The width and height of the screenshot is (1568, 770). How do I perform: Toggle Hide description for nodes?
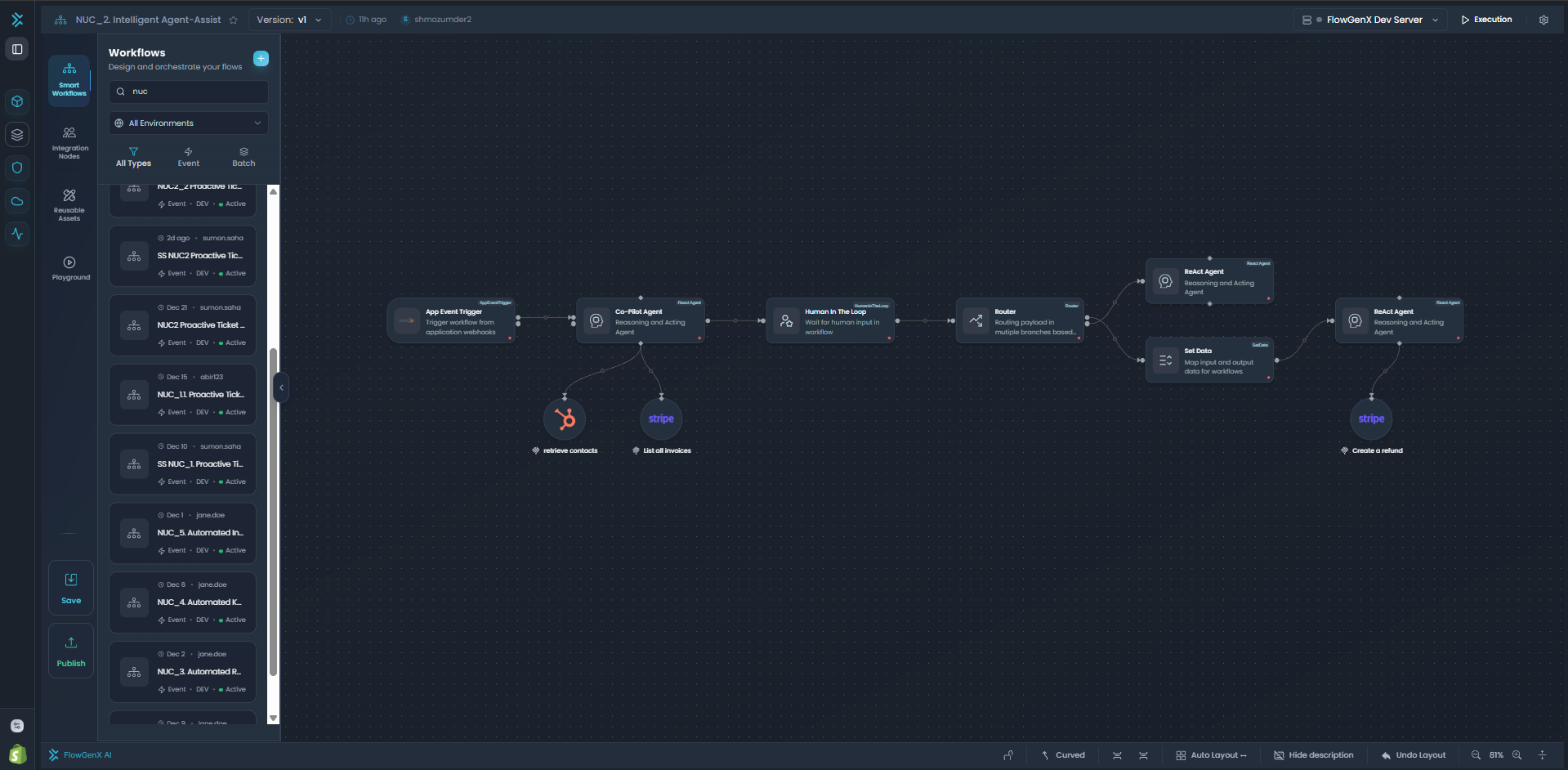[x=1314, y=755]
